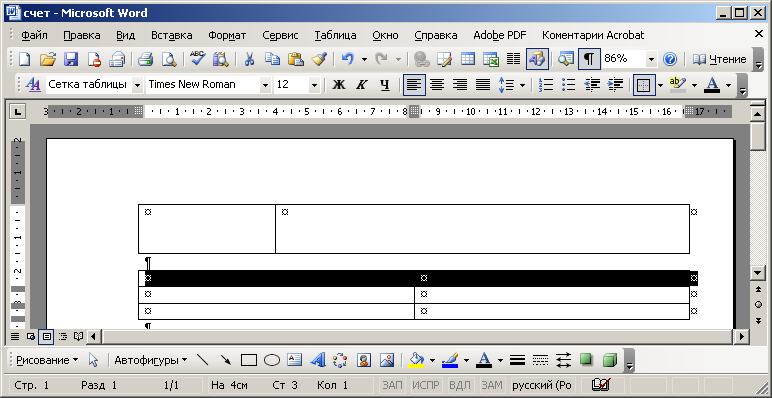Open the Файл menu
The height and width of the screenshot is (398, 772).
coord(34,35)
